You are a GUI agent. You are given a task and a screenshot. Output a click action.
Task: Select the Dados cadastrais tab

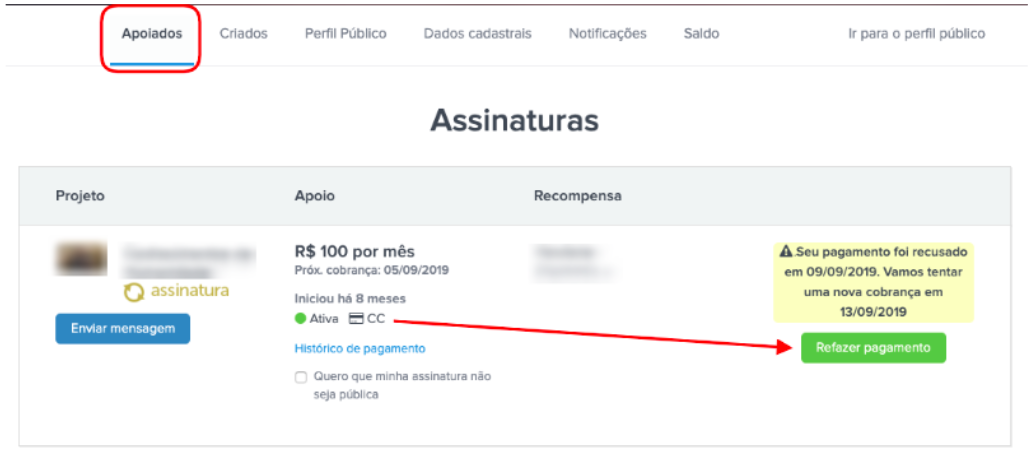coord(478,34)
